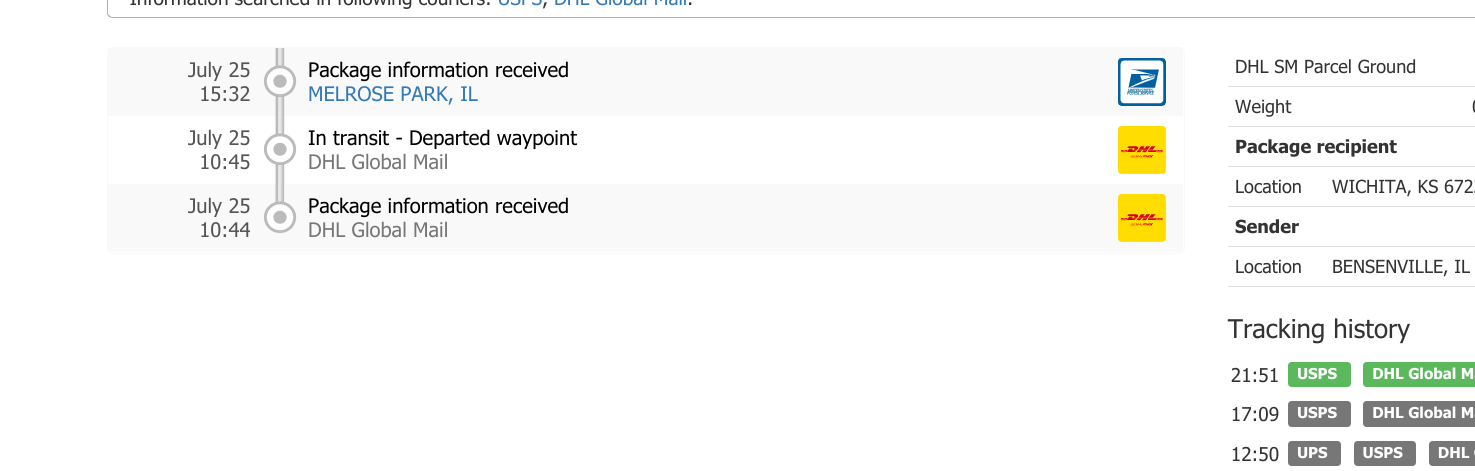Select the 10:45 timeline circle marker
This screenshot has height=471, width=1475.
coord(280,149)
